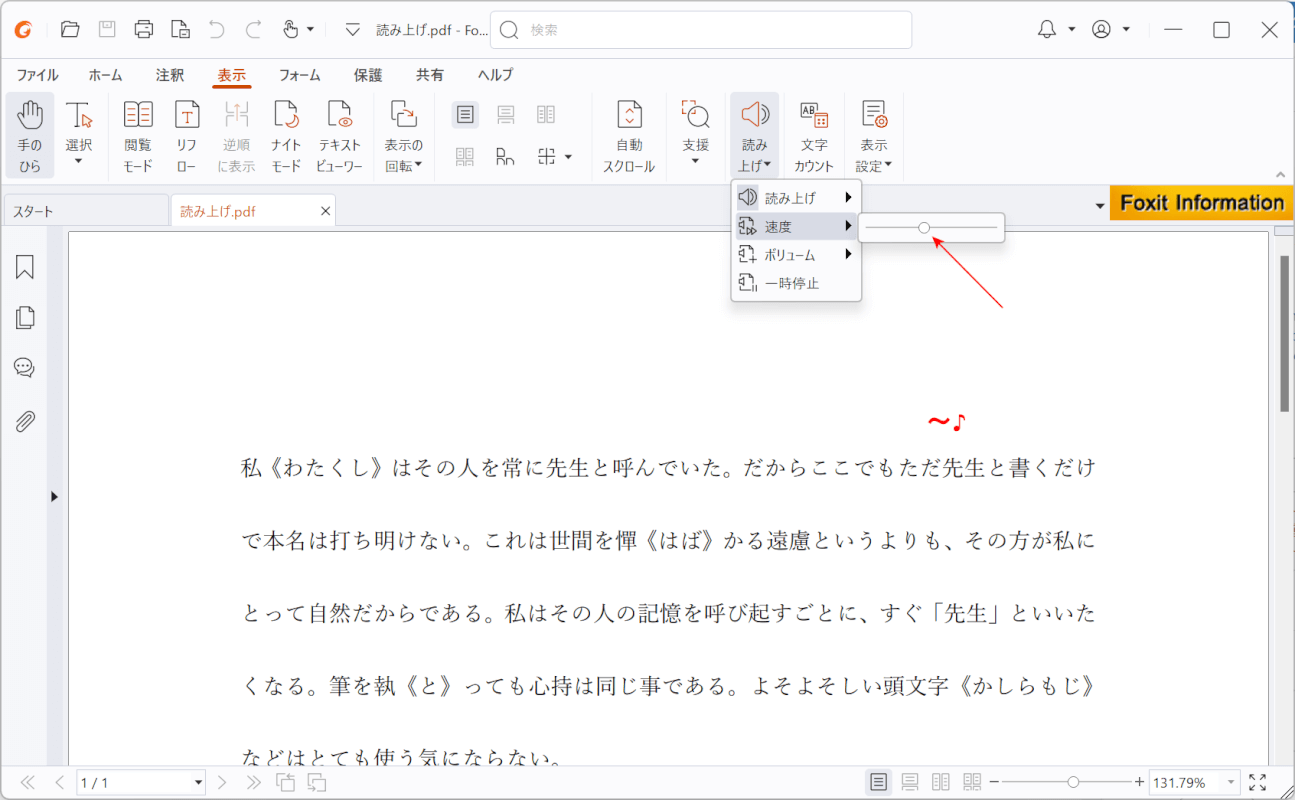The image size is (1295, 800).
Task: Toggle fullscreen mode icon
Action: pyautogui.click(x=1258, y=782)
